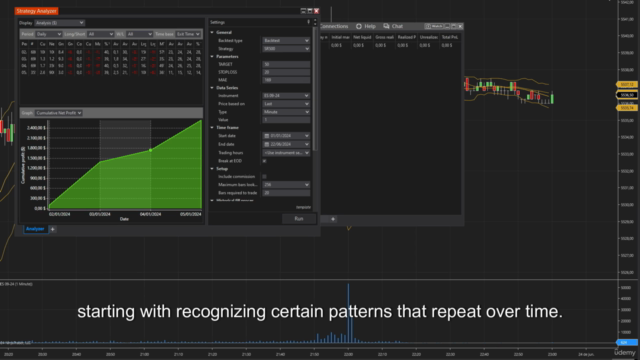Screen dimensions: 640x360
Task: Click the Gross realized column header
Action: 384,37
